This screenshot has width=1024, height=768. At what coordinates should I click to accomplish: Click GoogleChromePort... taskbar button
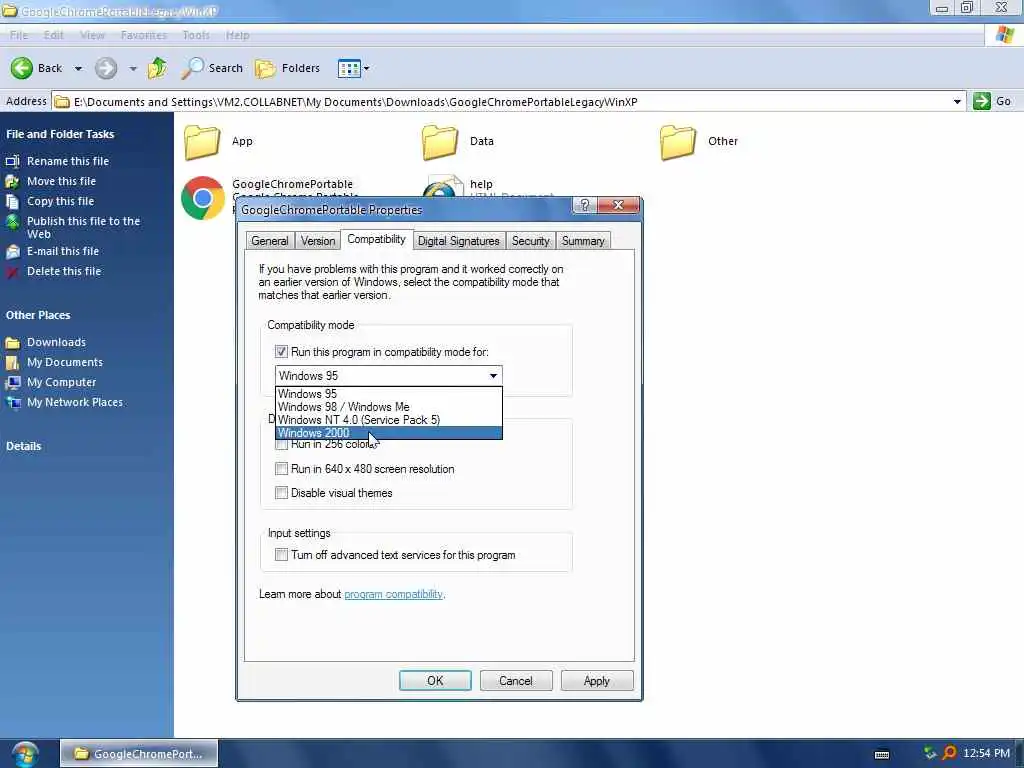(x=139, y=754)
